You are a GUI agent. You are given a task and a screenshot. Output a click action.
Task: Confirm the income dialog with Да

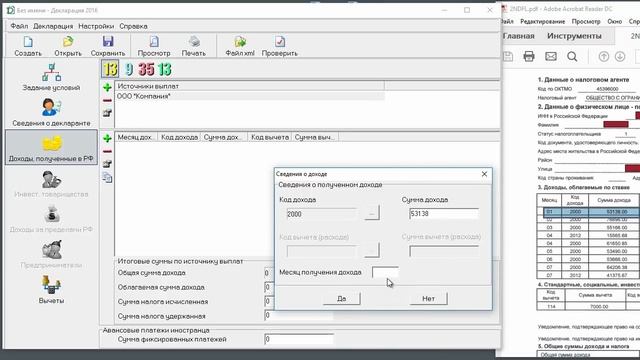pos(342,298)
